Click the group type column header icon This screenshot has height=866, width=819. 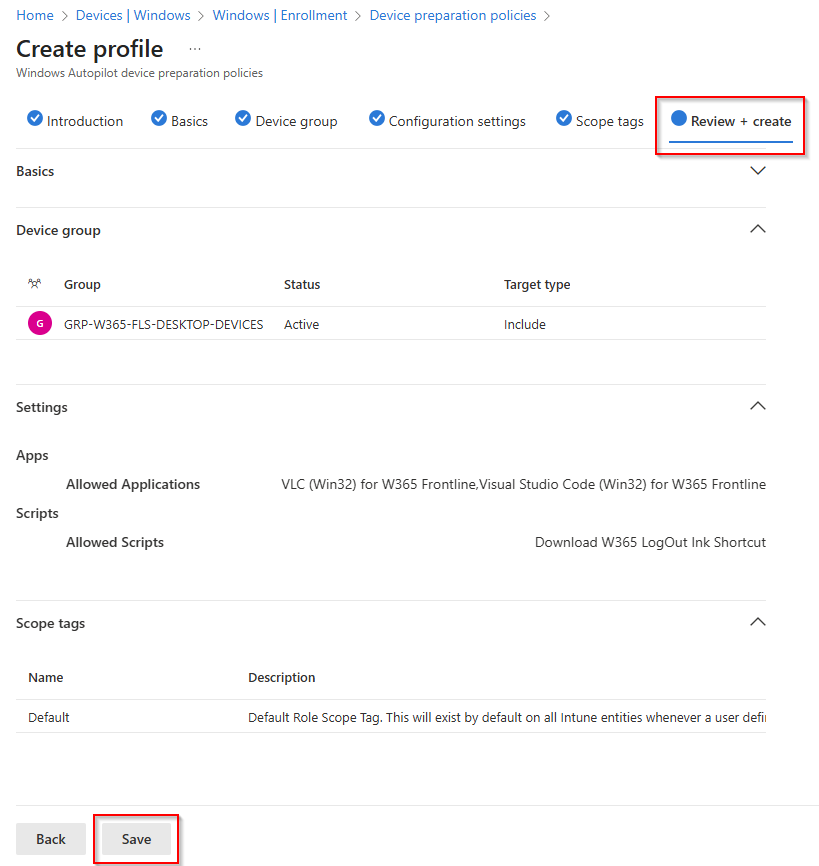34,284
